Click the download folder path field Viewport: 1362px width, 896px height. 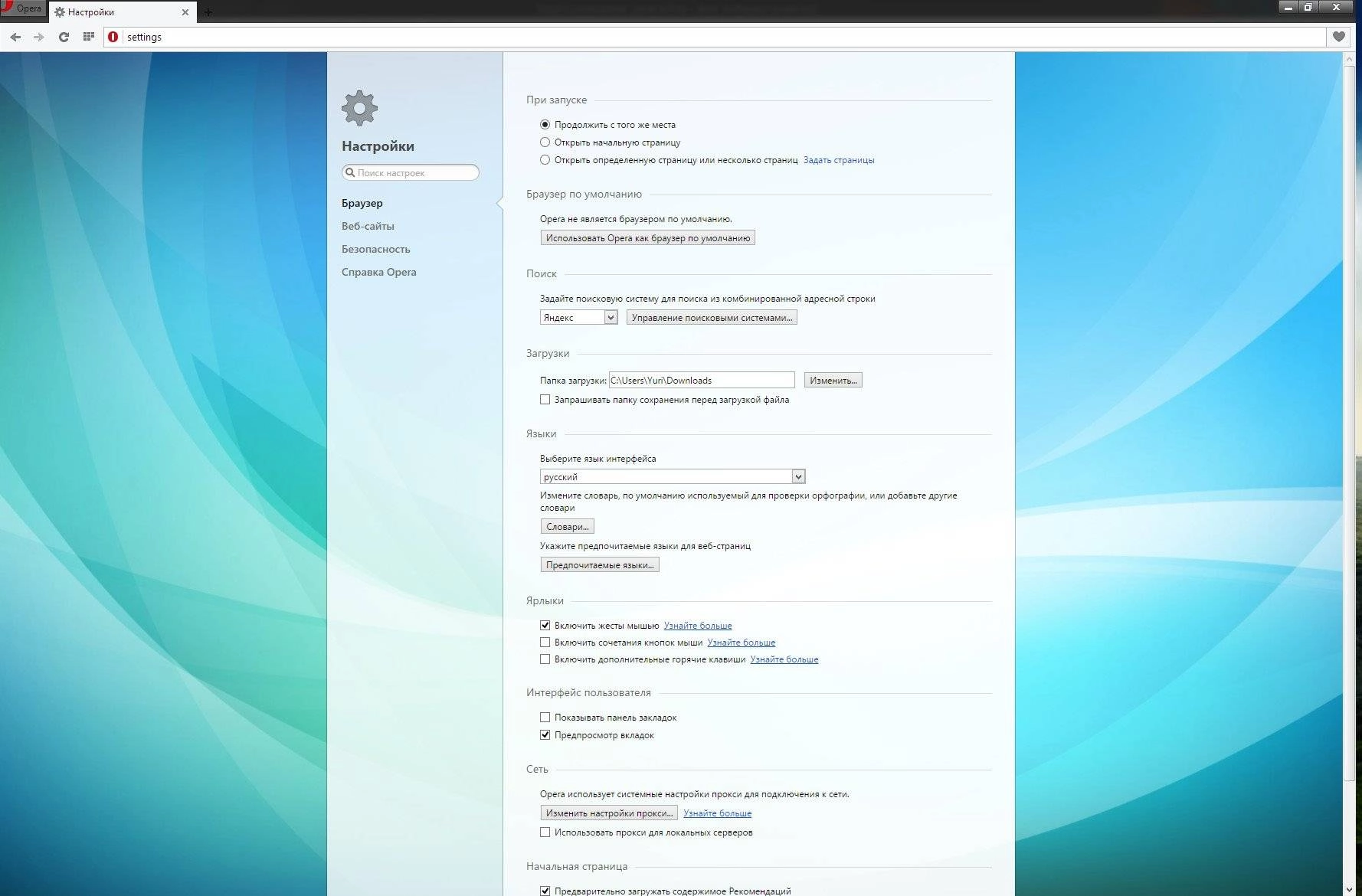click(x=702, y=380)
